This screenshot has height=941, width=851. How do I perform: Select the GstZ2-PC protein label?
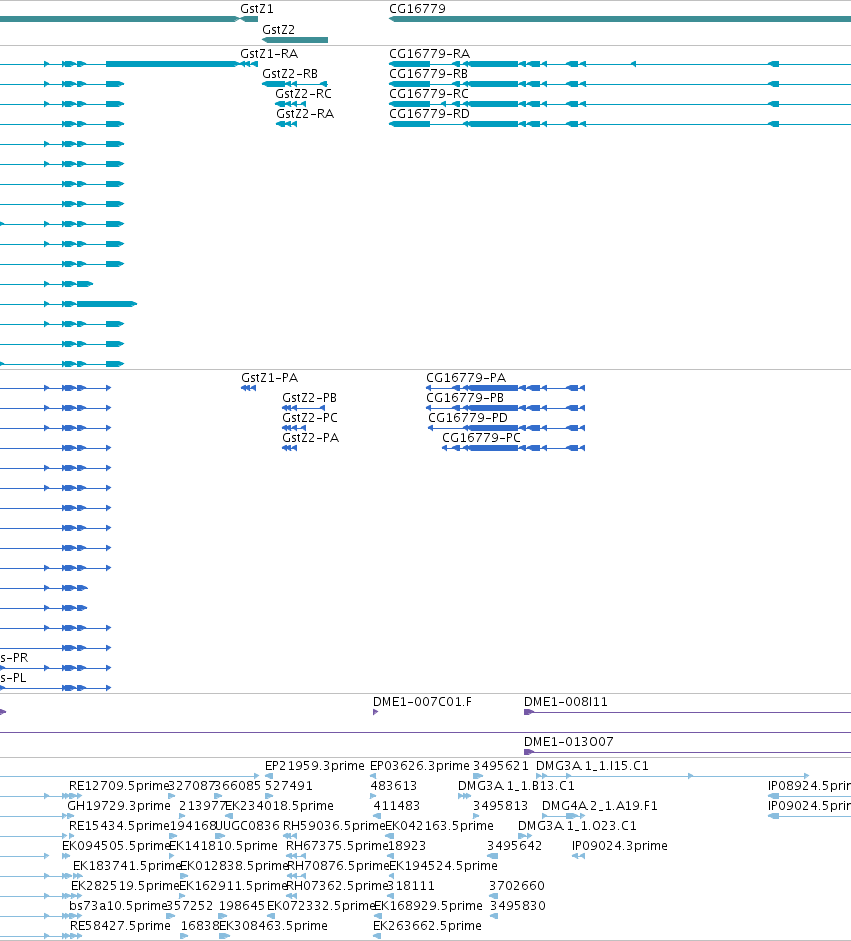point(310,417)
